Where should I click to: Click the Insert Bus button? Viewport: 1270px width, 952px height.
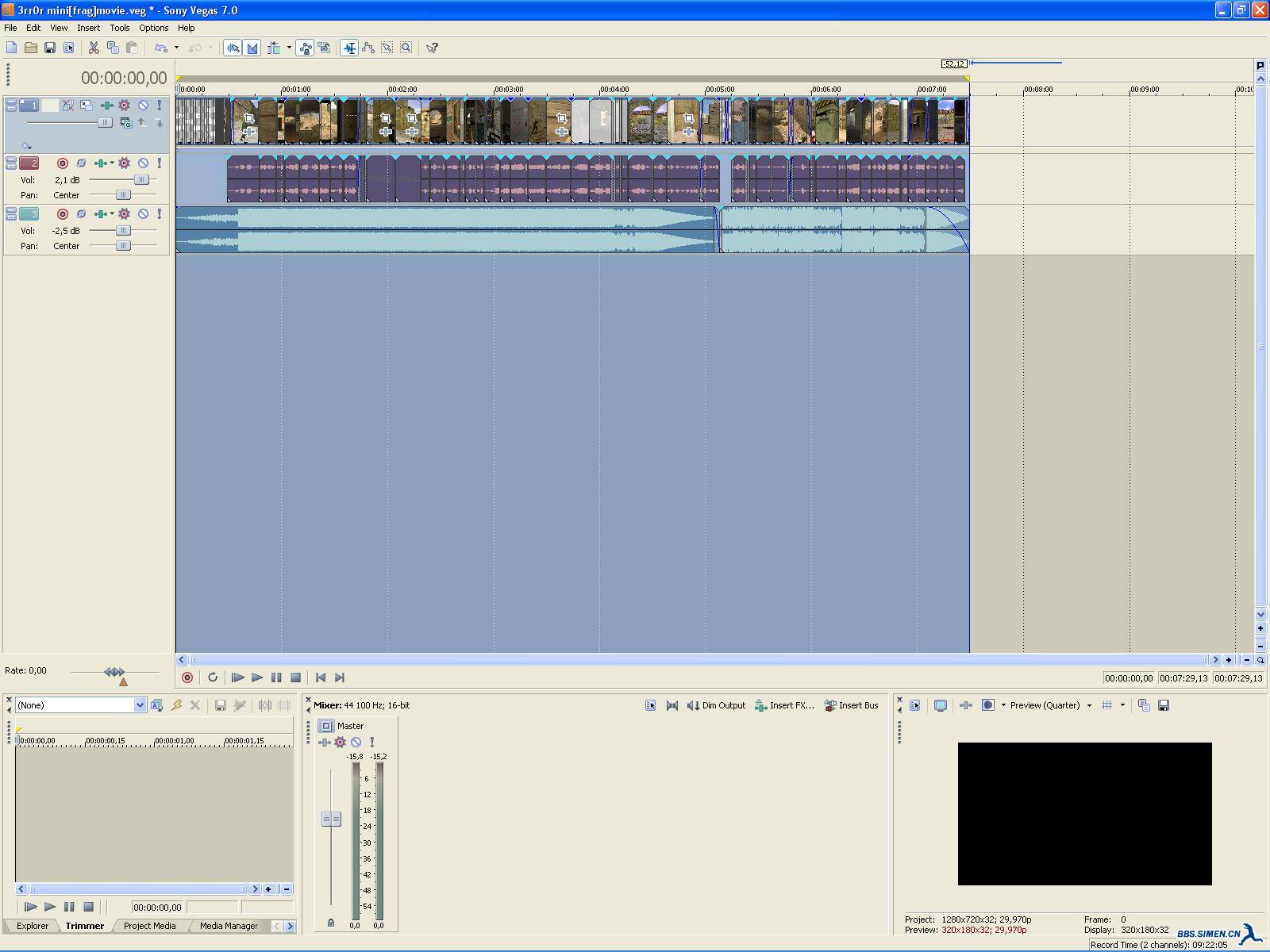[851, 705]
